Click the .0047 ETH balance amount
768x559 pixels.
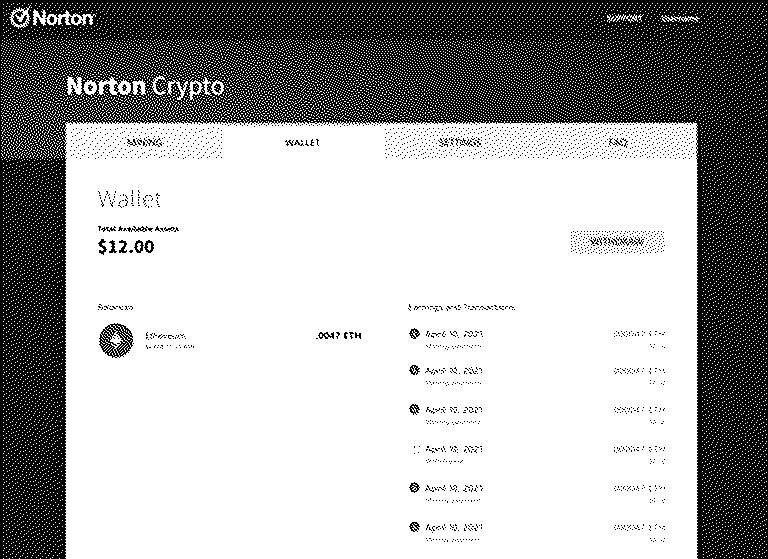pyautogui.click(x=339, y=336)
